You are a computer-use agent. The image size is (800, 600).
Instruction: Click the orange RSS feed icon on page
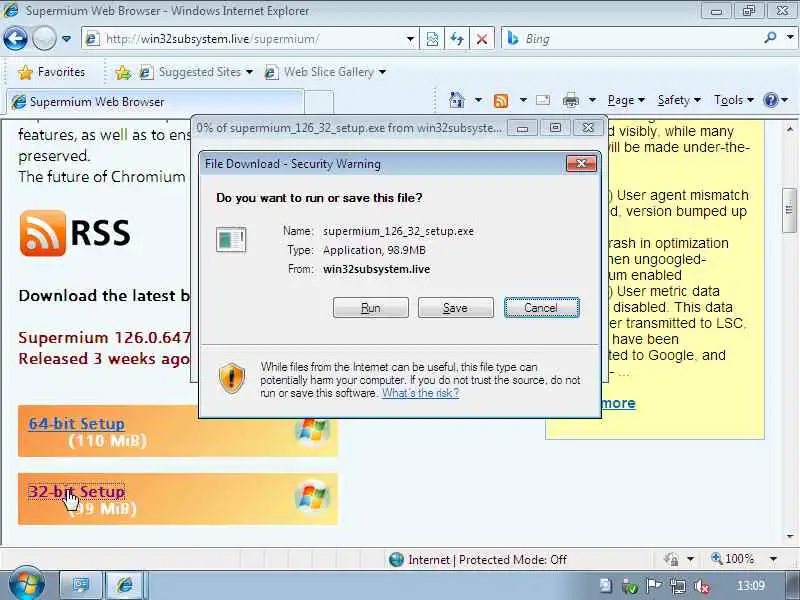(43, 233)
